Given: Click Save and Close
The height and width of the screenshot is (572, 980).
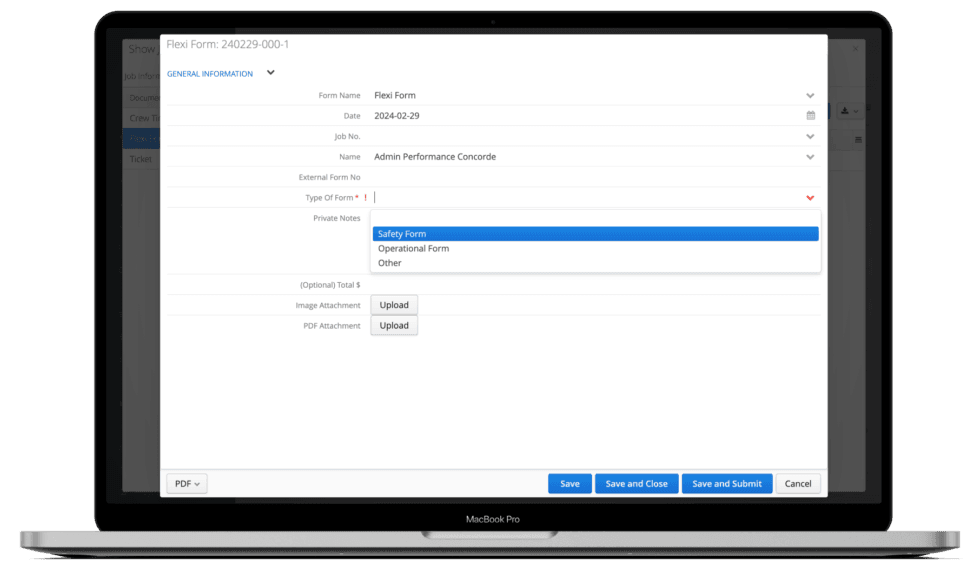Looking at the screenshot, I should pyautogui.click(x=637, y=484).
